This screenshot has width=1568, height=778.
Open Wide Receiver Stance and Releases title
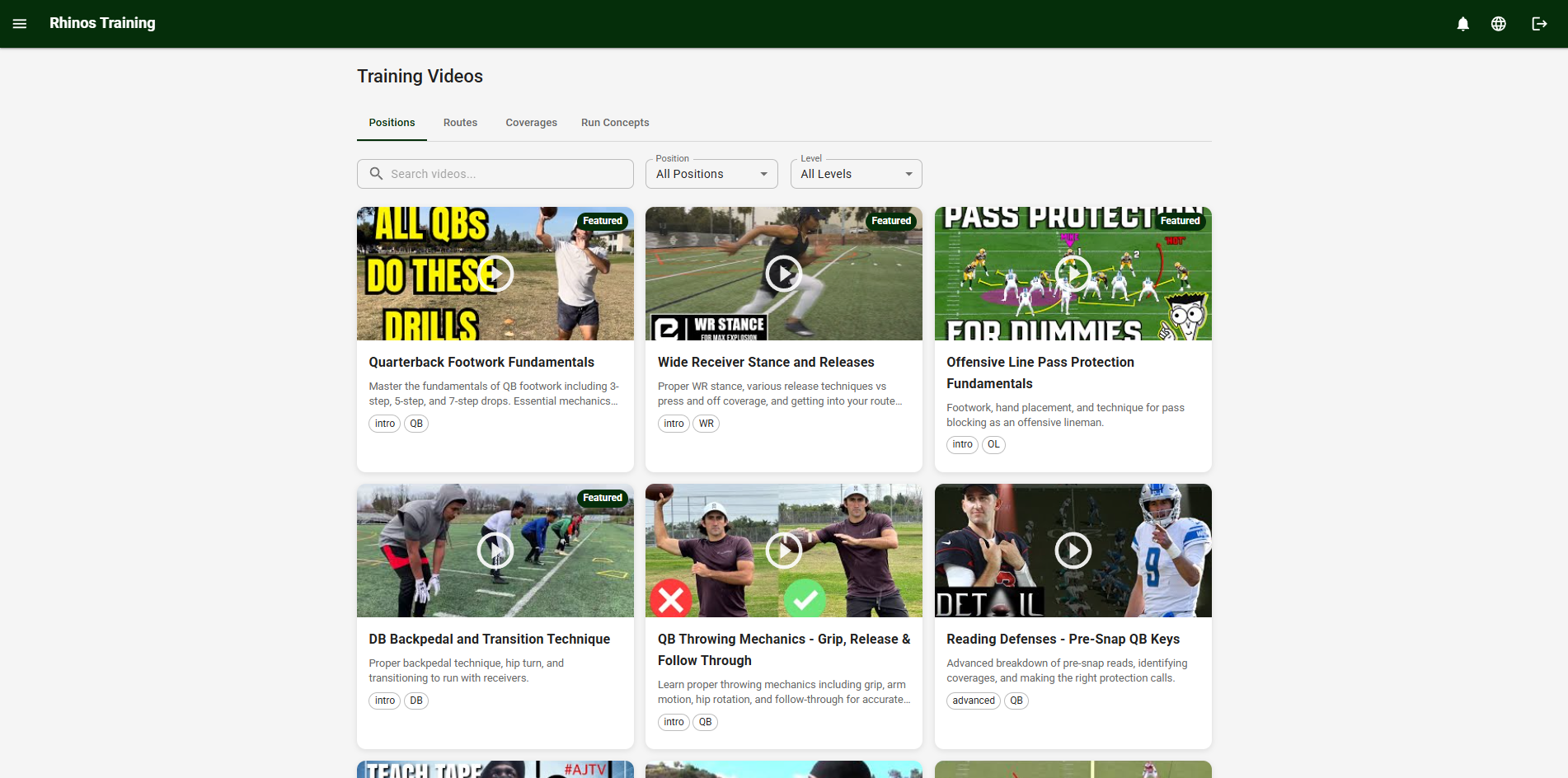point(766,363)
